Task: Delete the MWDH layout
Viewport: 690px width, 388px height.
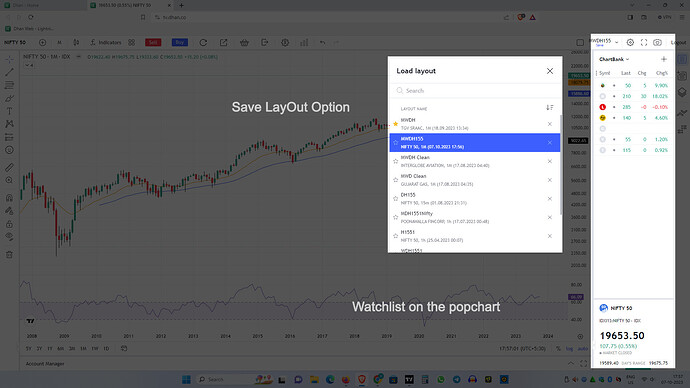Action: click(x=550, y=124)
